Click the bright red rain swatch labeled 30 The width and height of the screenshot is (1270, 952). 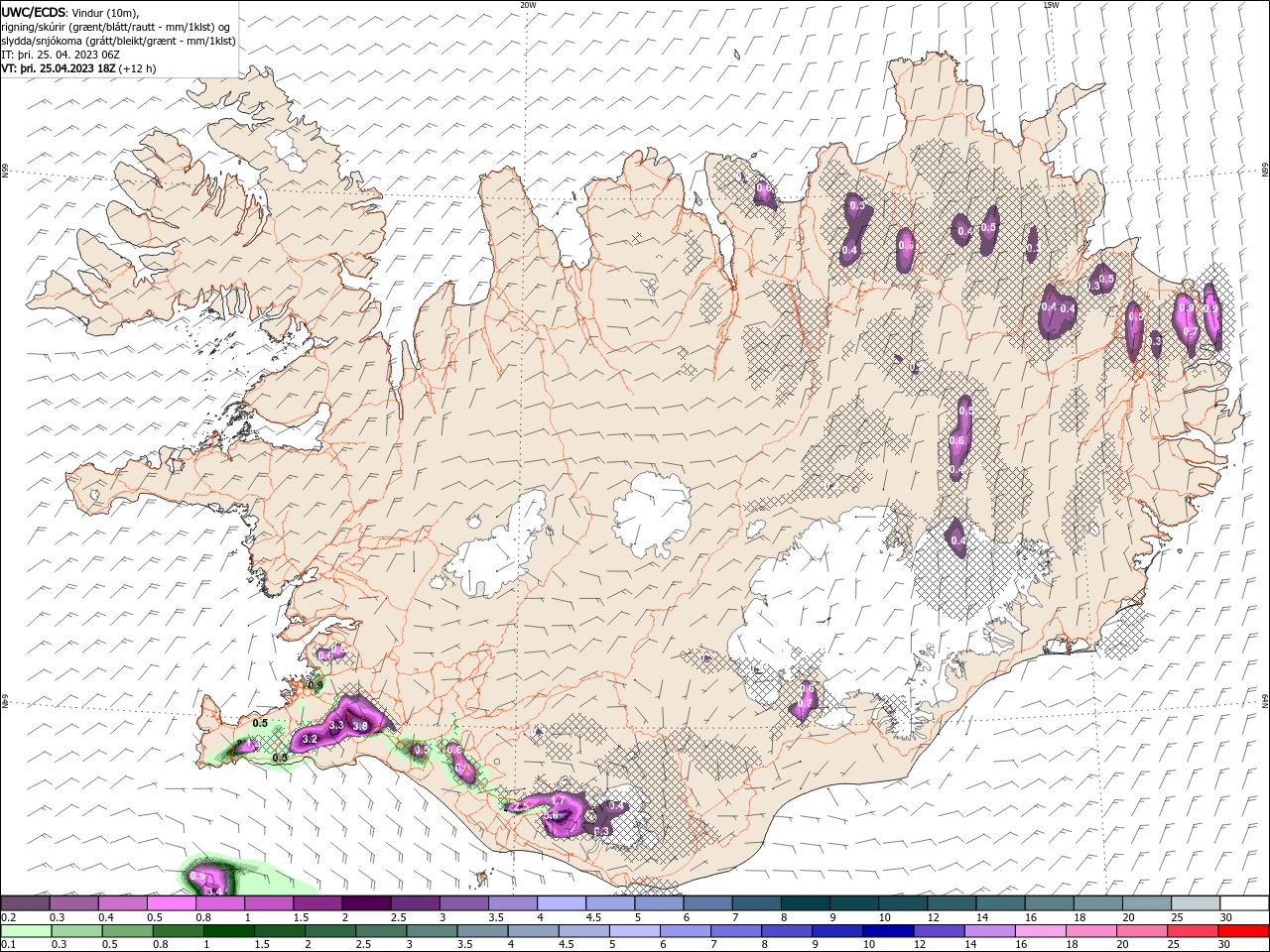coord(1244,931)
